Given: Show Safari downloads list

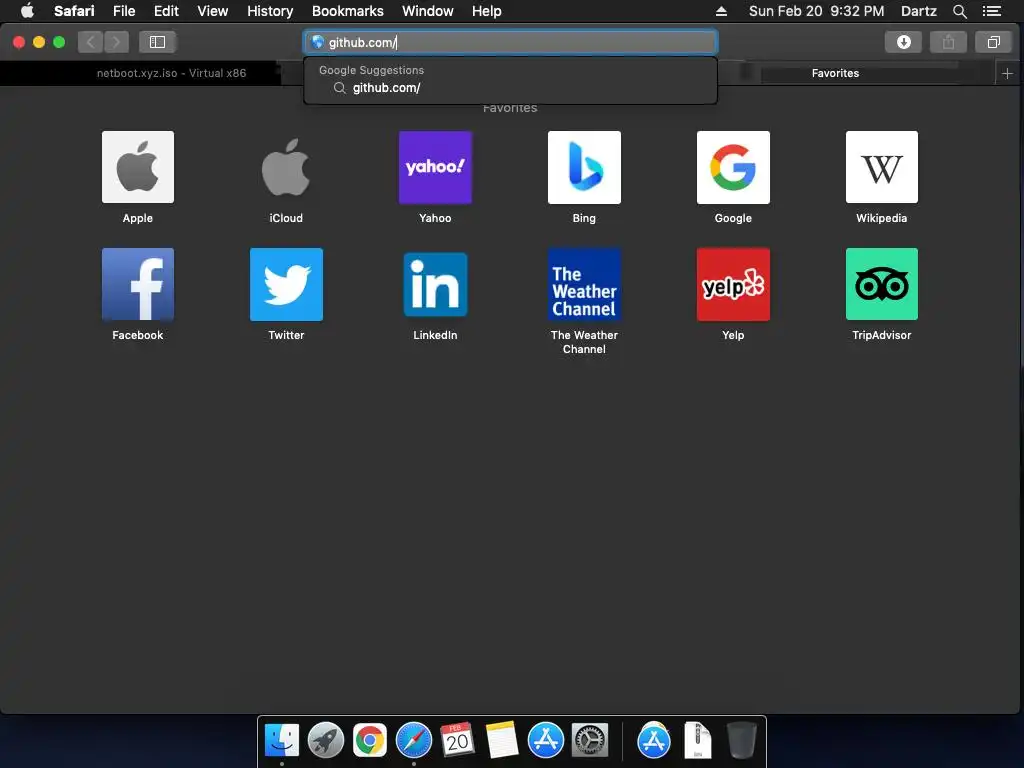Looking at the screenshot, I should (903, 42).
